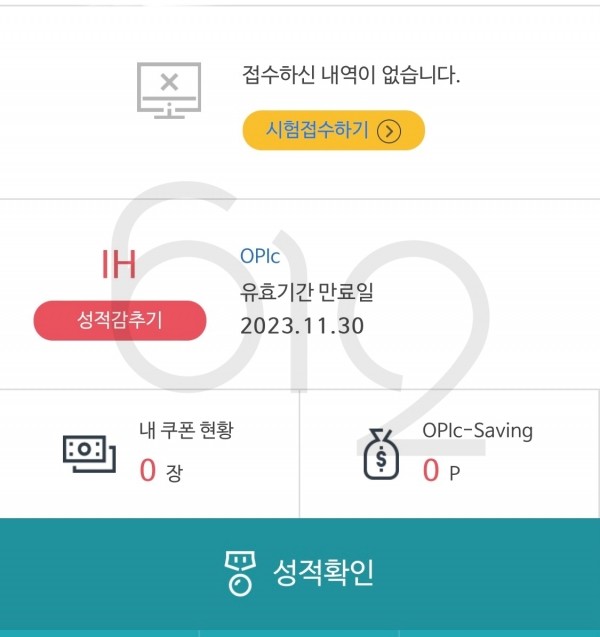The image size is (600, 637).
Task: Hide score with 성적감추기 button
Action: tap(120, 320)
